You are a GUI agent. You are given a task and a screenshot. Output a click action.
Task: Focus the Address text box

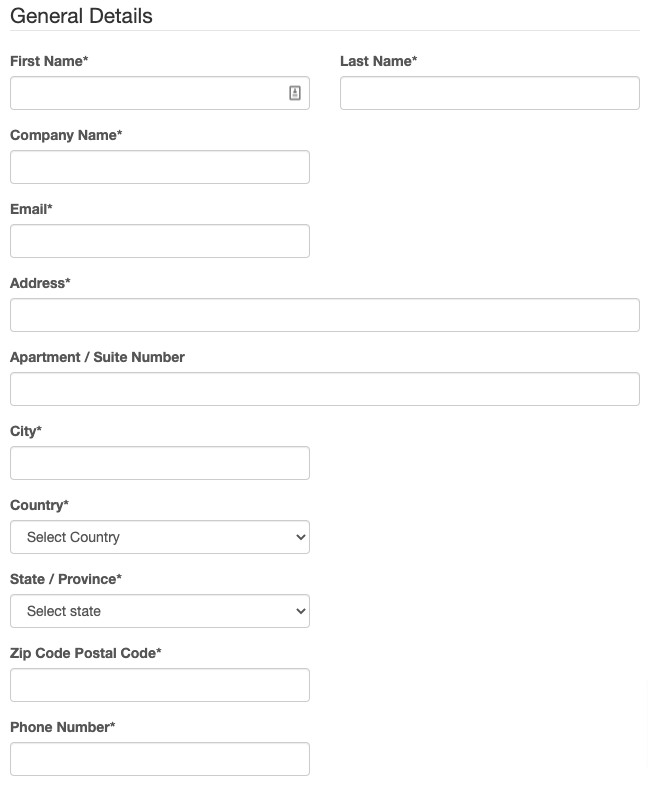(324, 315)
